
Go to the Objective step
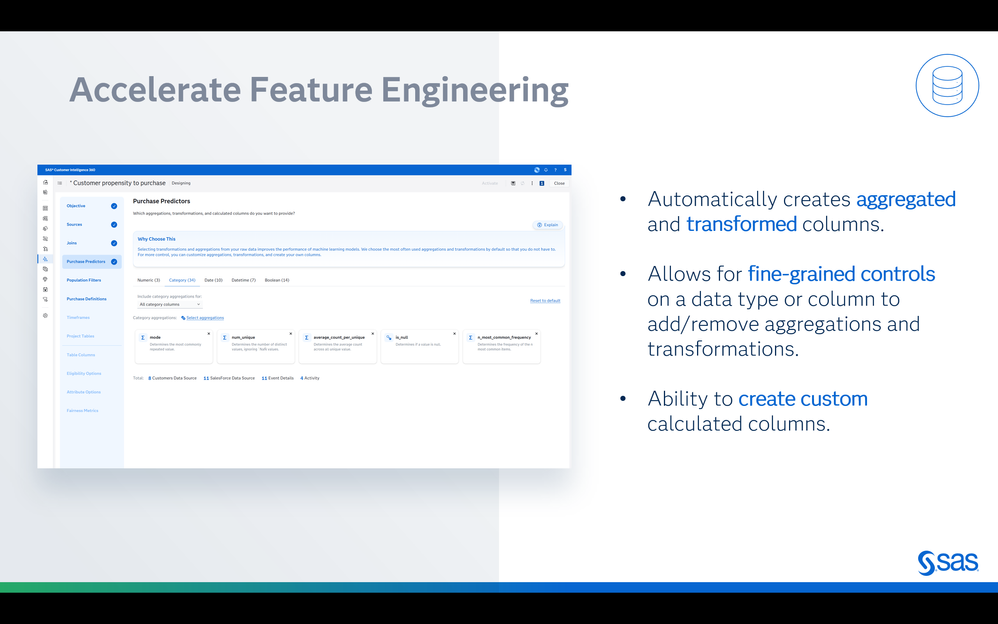tap(76, 206)
